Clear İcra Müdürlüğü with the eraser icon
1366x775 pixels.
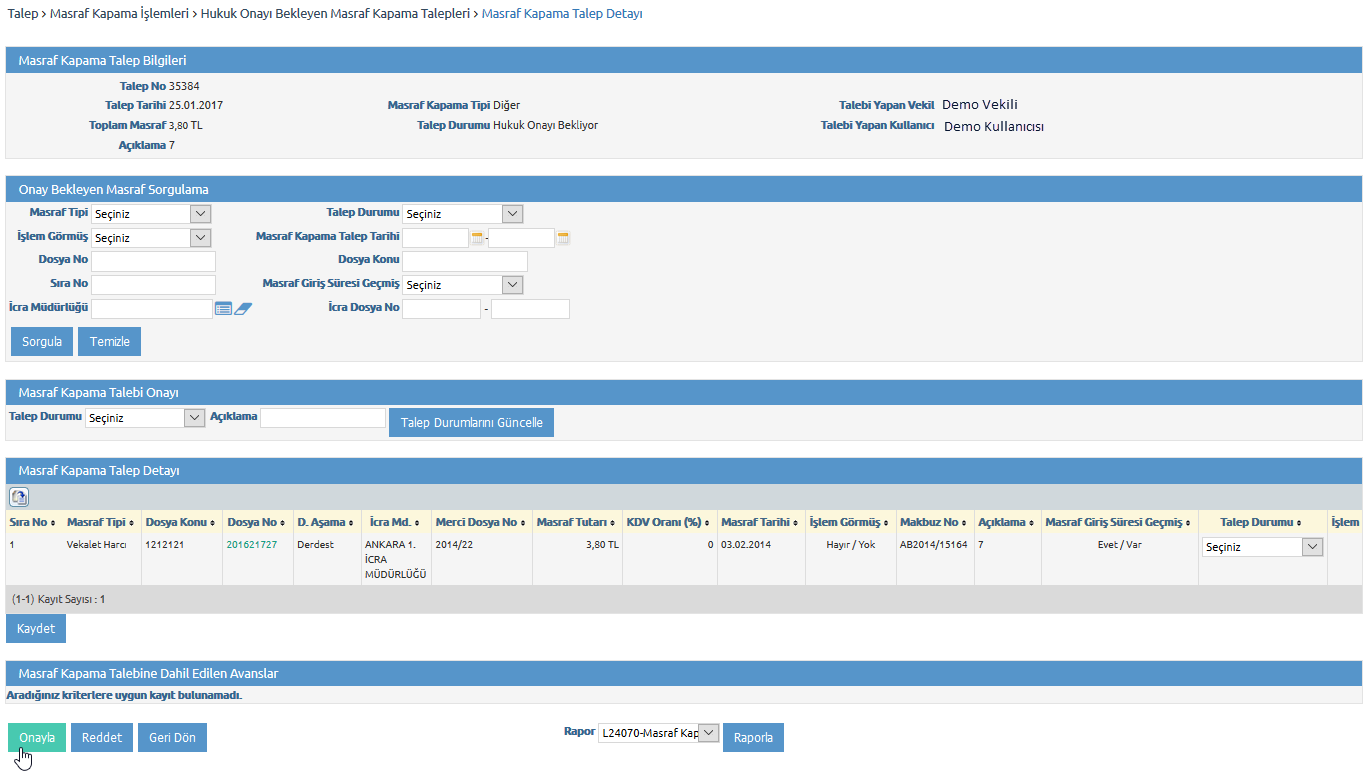(x=244, y=309)
